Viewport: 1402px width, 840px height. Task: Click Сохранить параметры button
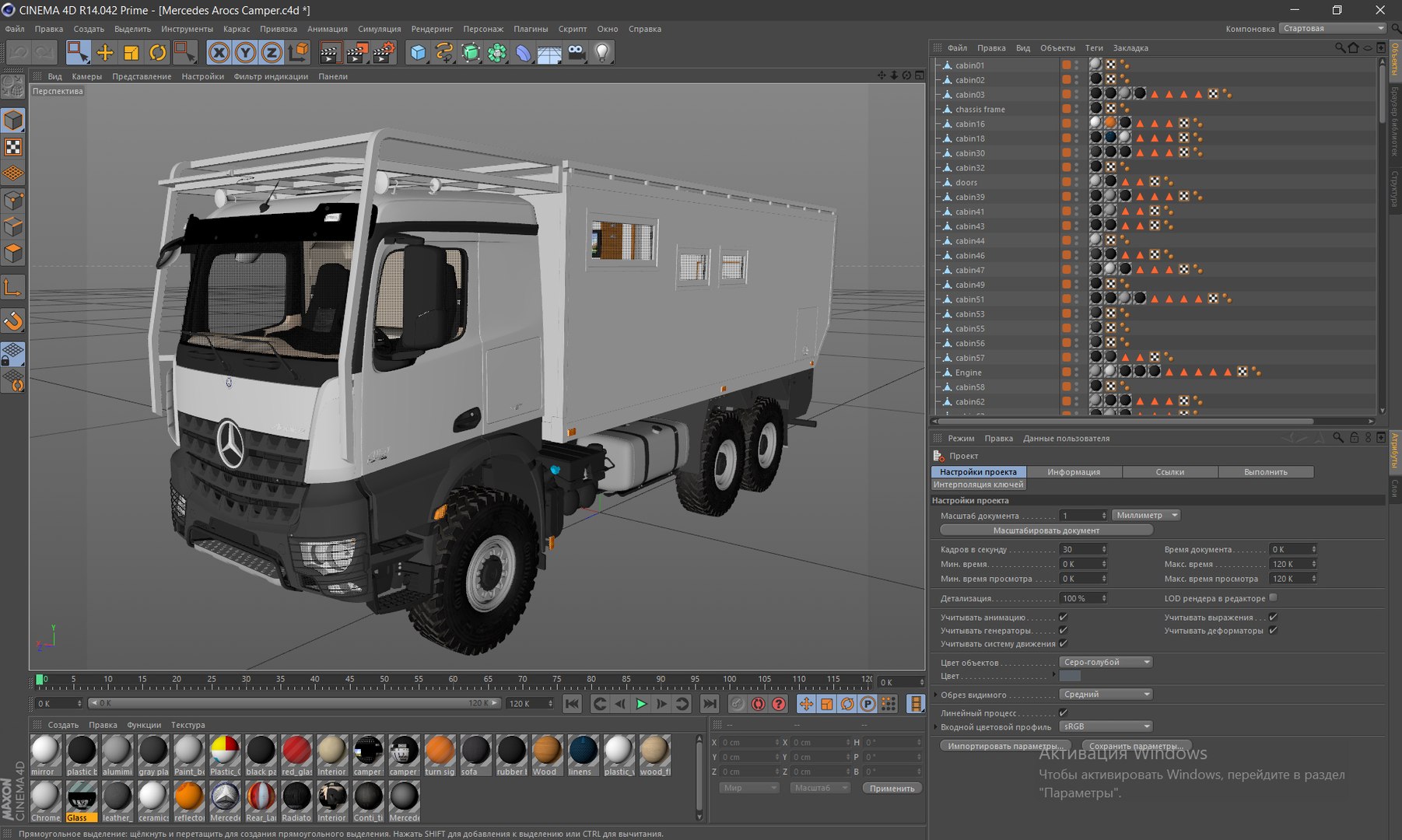coord(1136,746)
